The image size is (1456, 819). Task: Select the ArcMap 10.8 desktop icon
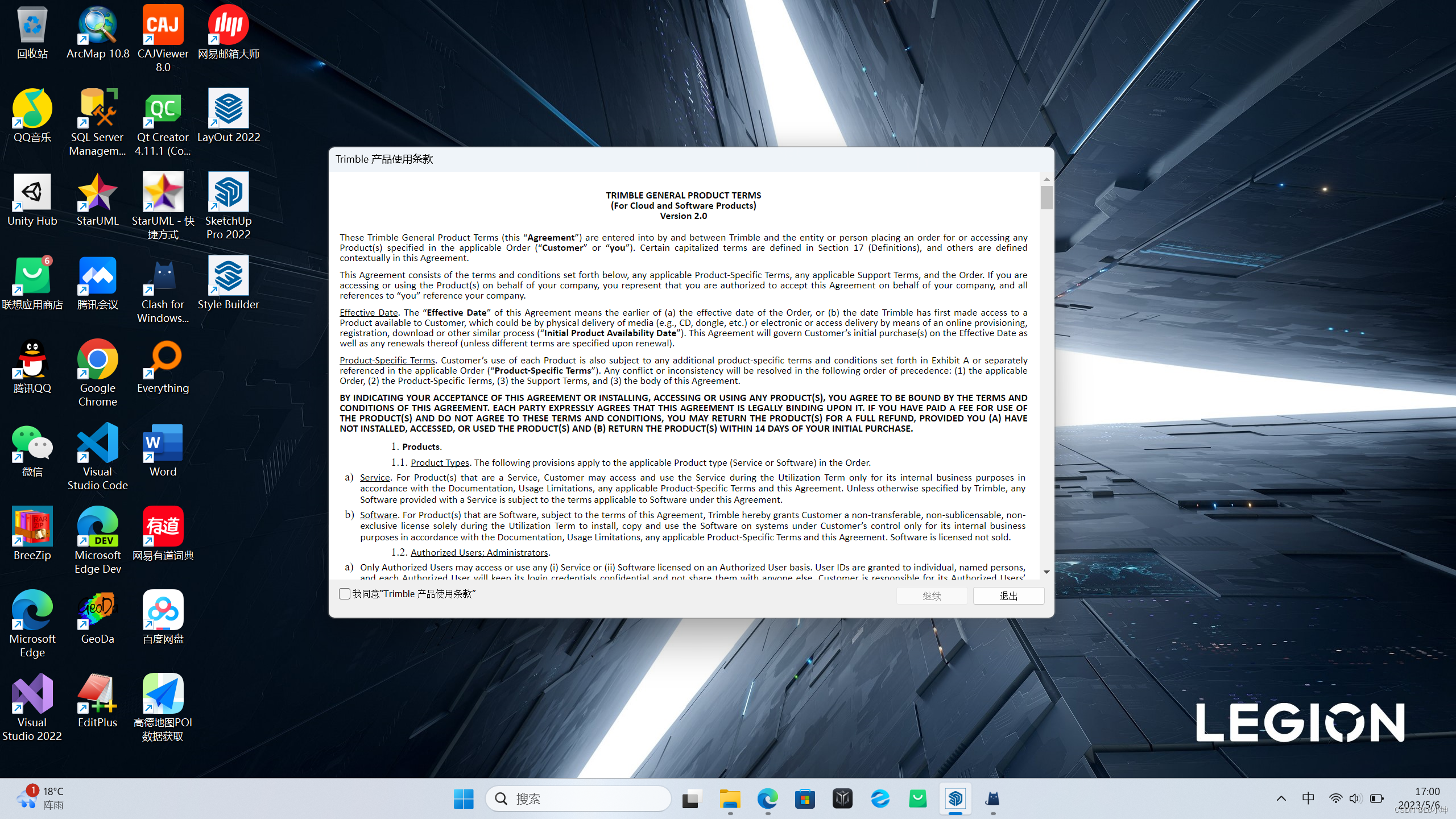[x=98, y=33]
